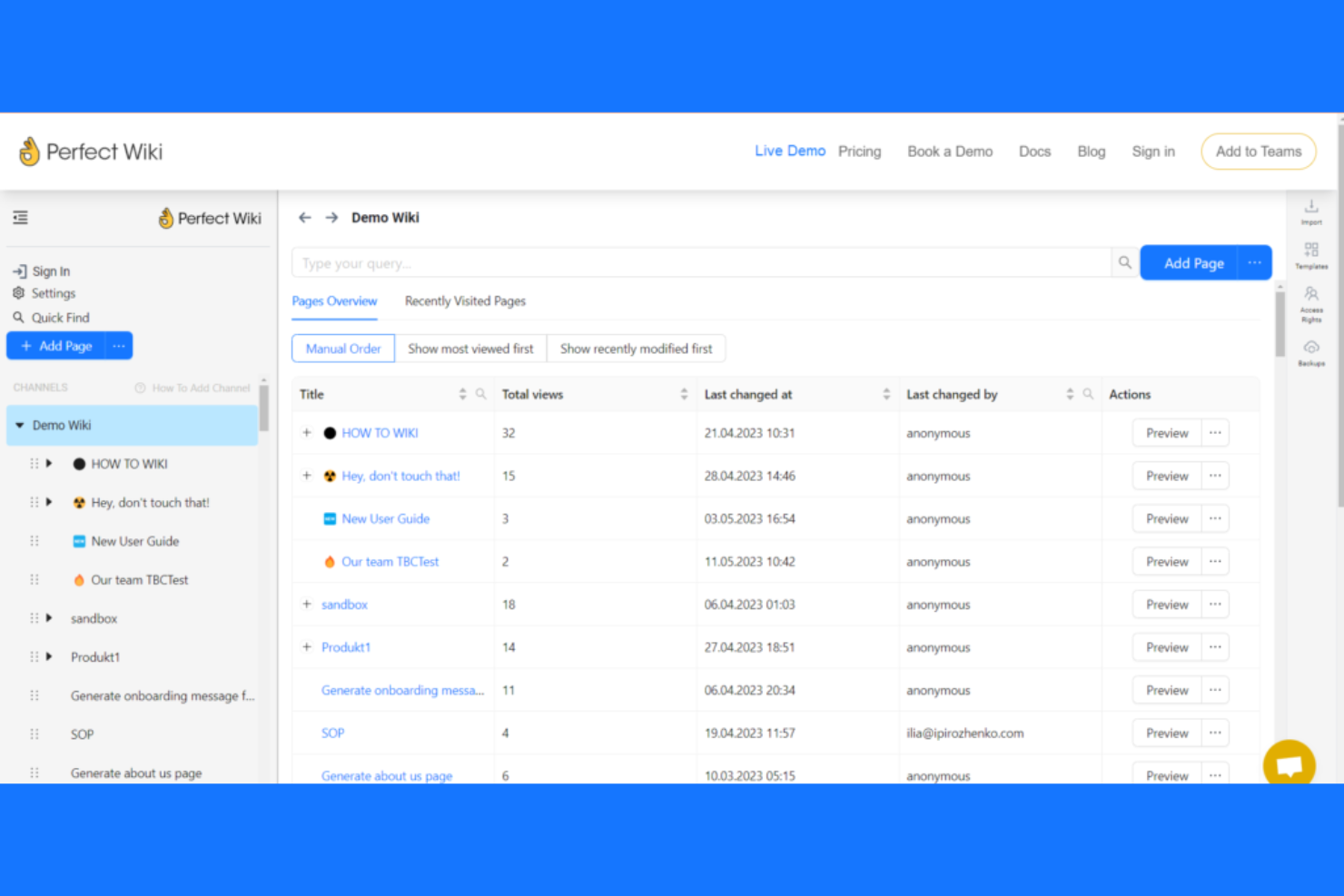Image resolution: width=1344 pixels, height=896 pixels.
Task: Expand the HOW TO WIKI row with its plus icon
Action: tap(307, 433)
